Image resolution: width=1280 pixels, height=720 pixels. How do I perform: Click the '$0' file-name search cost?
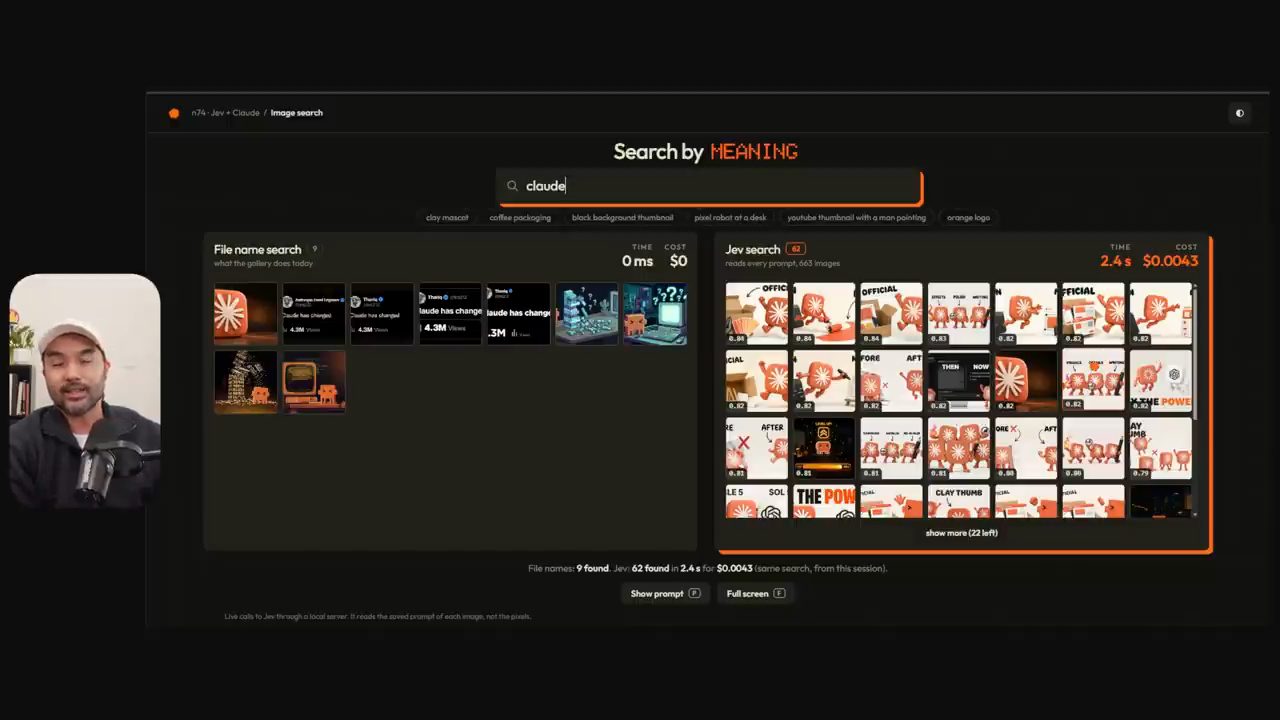tap(678, 261)
